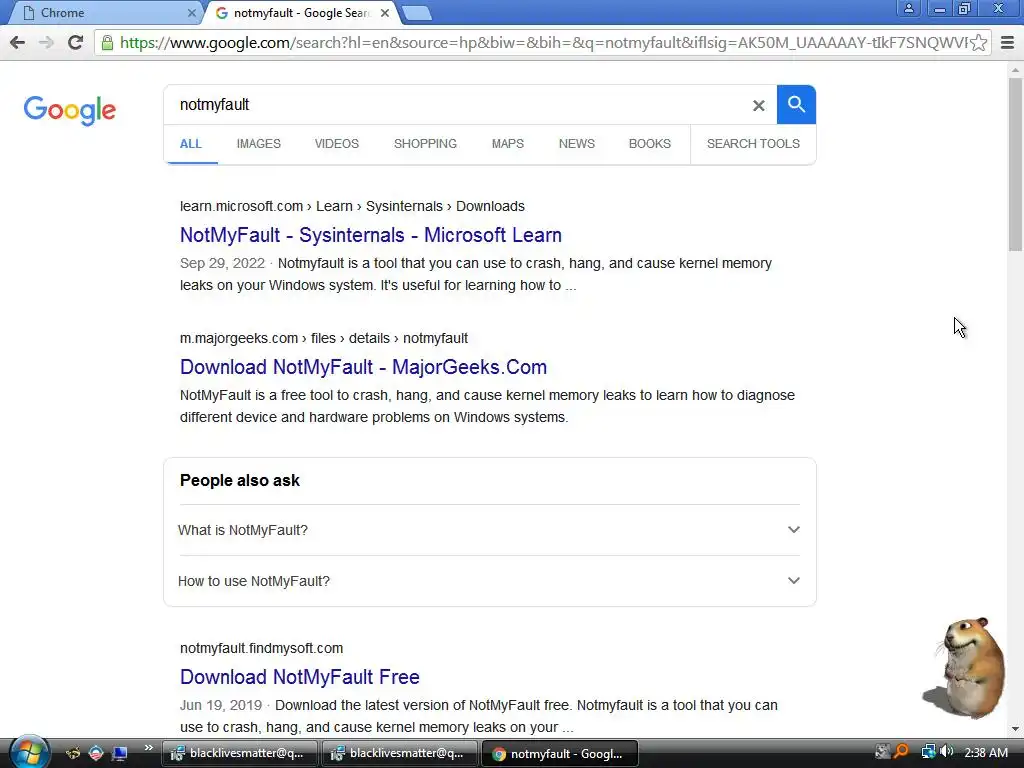Run search with the blue magnifier button
Viewport: 1024px width, 768px height.
(796, 104)
